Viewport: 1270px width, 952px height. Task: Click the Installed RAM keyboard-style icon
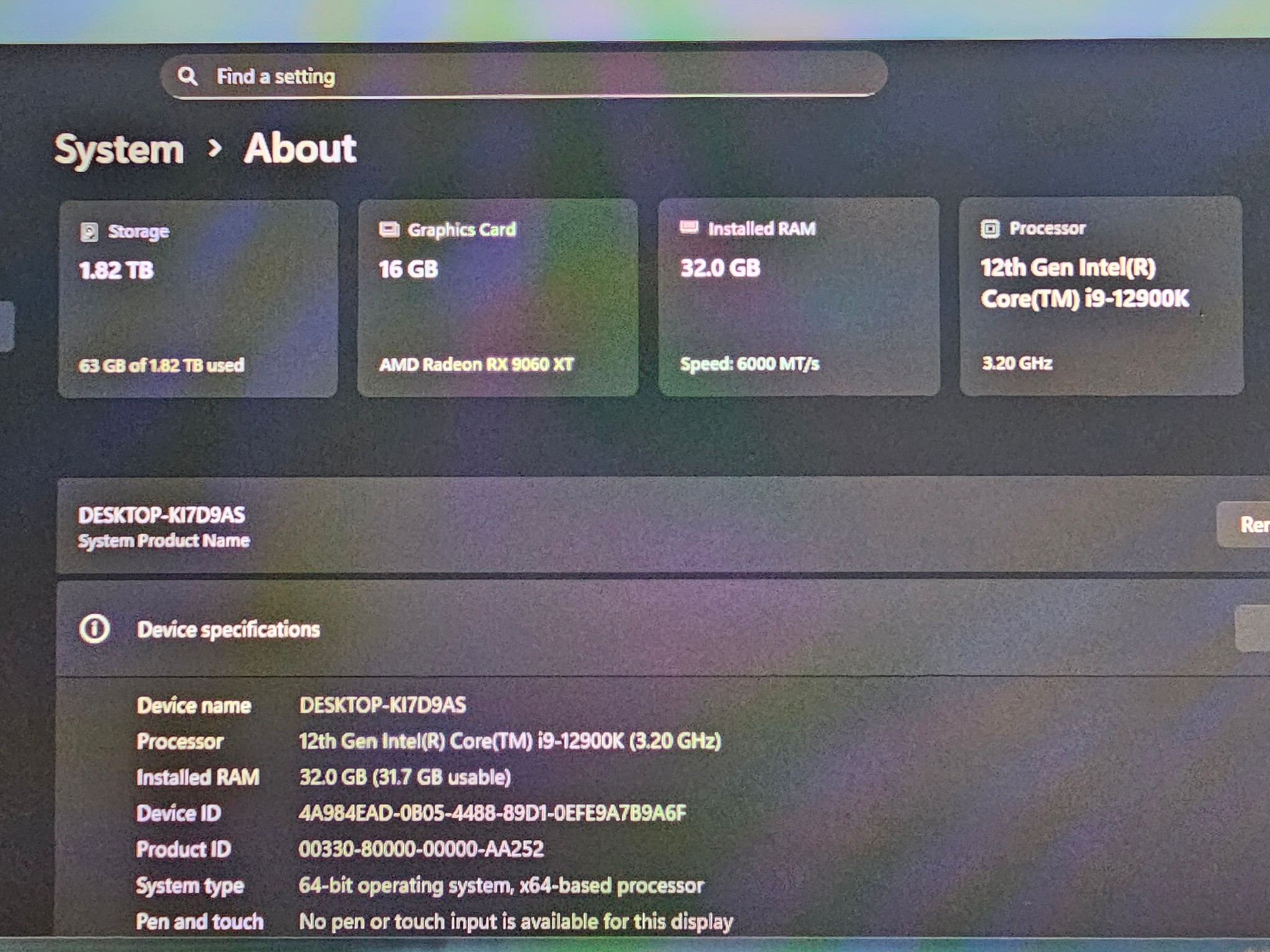point(689,227)
